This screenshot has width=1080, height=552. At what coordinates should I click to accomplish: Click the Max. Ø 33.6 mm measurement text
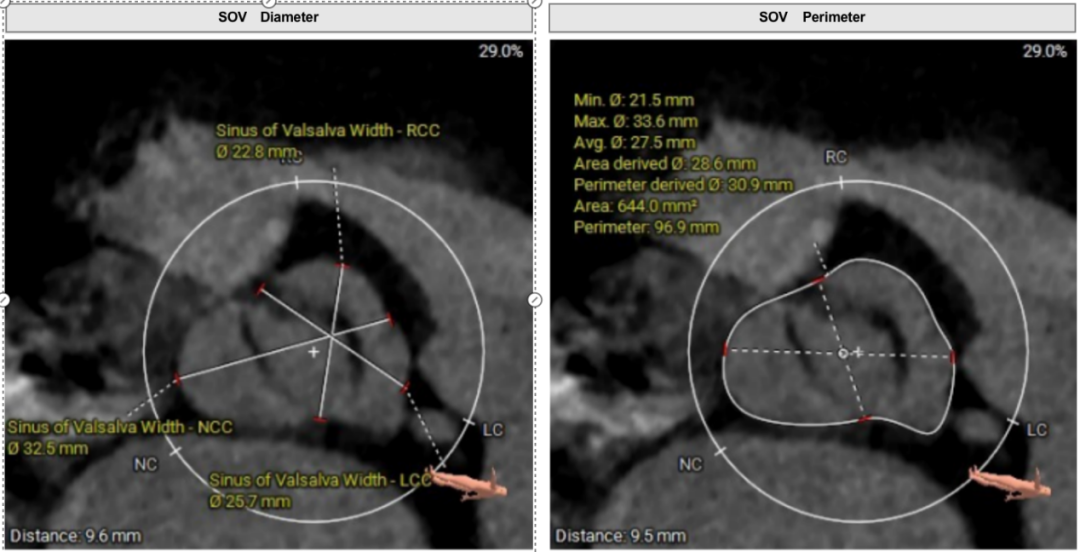[x=634, y=121]
